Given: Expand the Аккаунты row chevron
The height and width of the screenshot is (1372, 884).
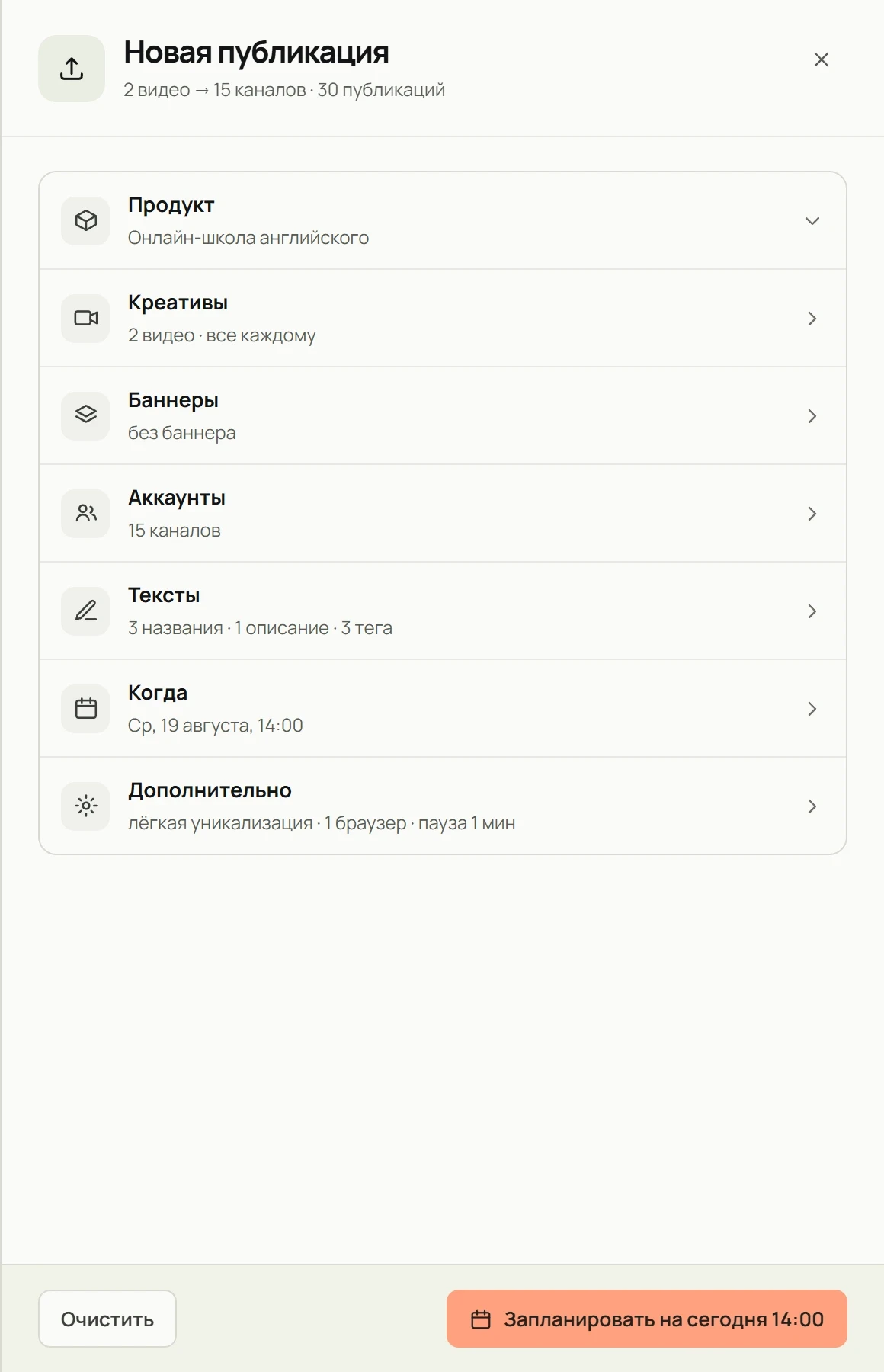Looking at the screenshot, I should pyautogui.click(x=812, y=514).
